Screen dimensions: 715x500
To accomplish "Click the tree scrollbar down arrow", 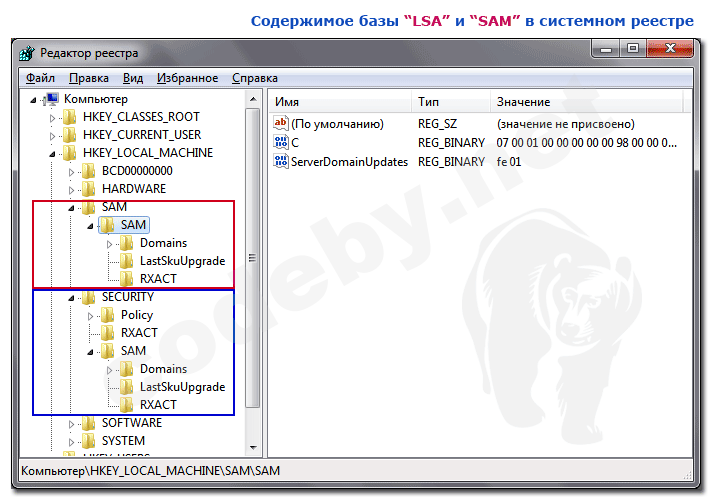I will pyautogui.click(x=253, y=448).
